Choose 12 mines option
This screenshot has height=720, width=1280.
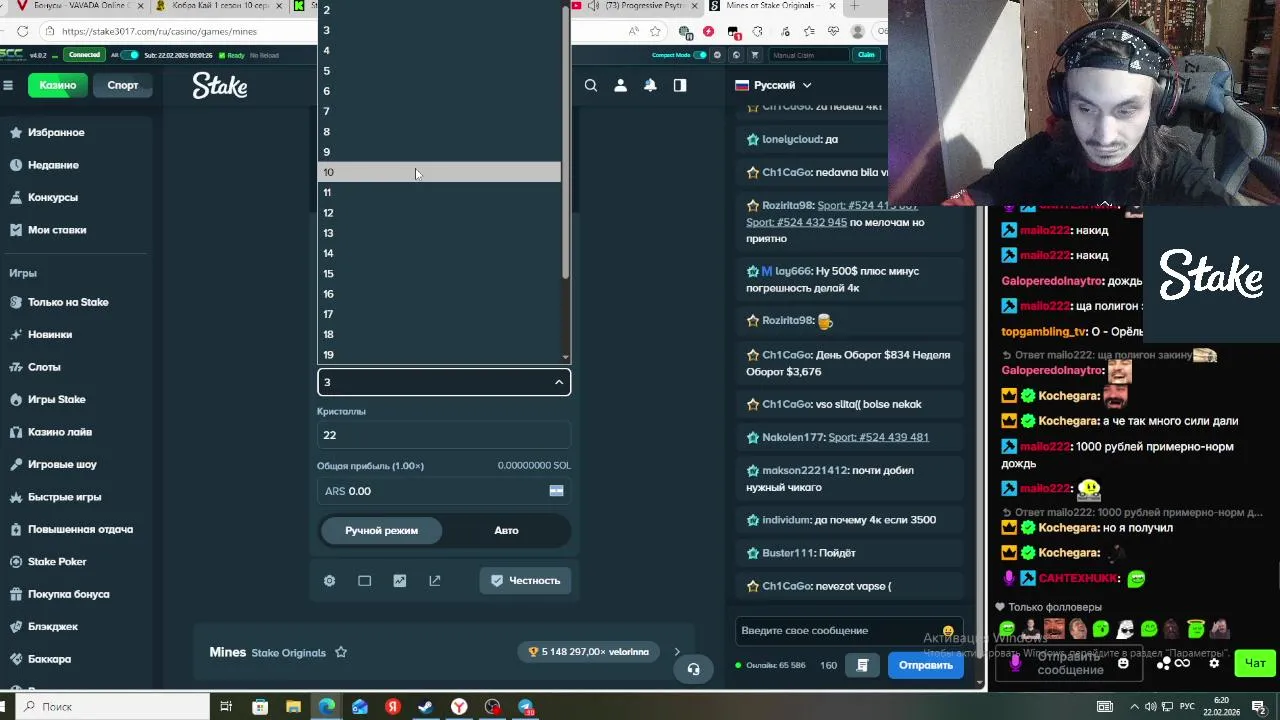(439, 213)
